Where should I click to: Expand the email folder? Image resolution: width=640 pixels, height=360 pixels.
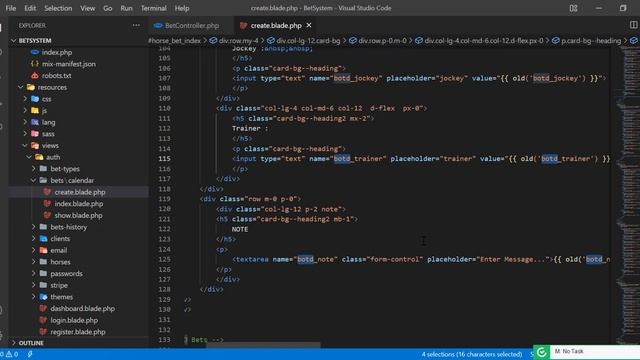click(x=33, y=250)
